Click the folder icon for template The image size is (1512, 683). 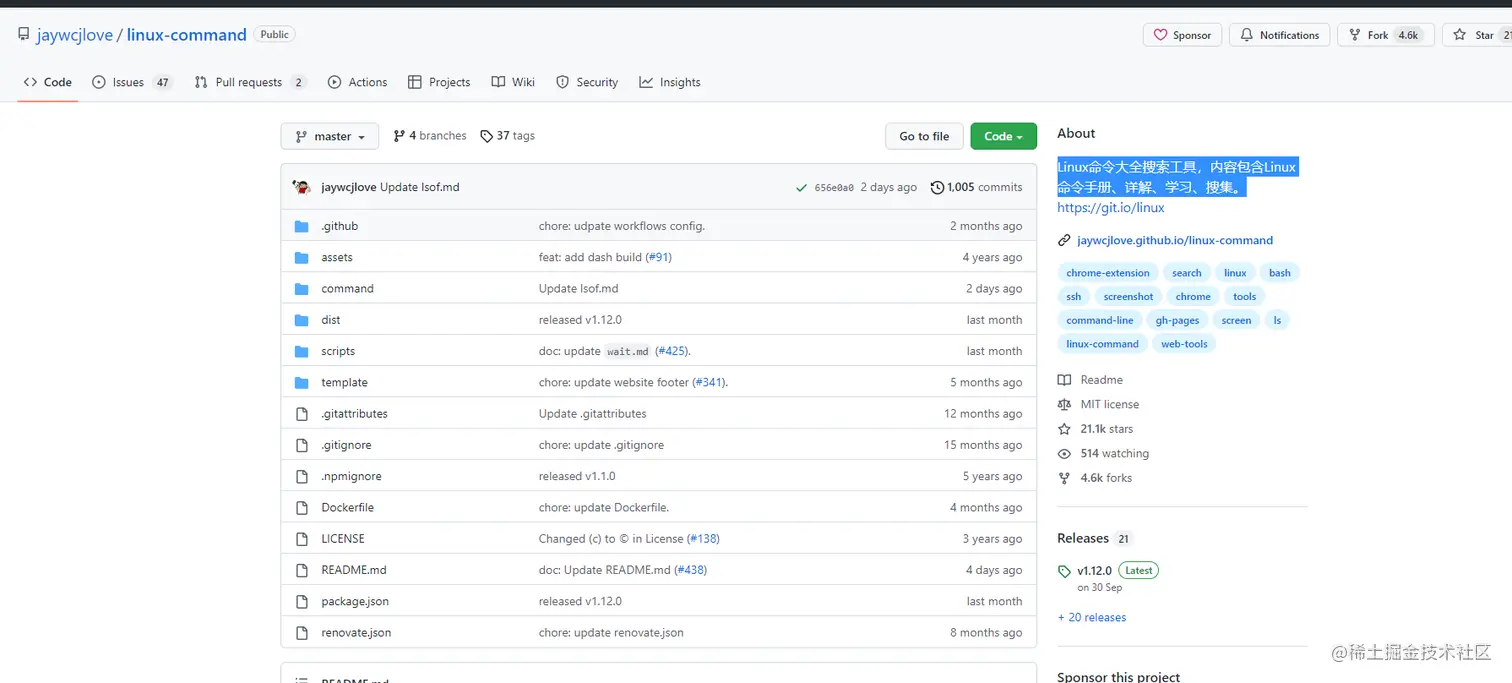point(302,382)
